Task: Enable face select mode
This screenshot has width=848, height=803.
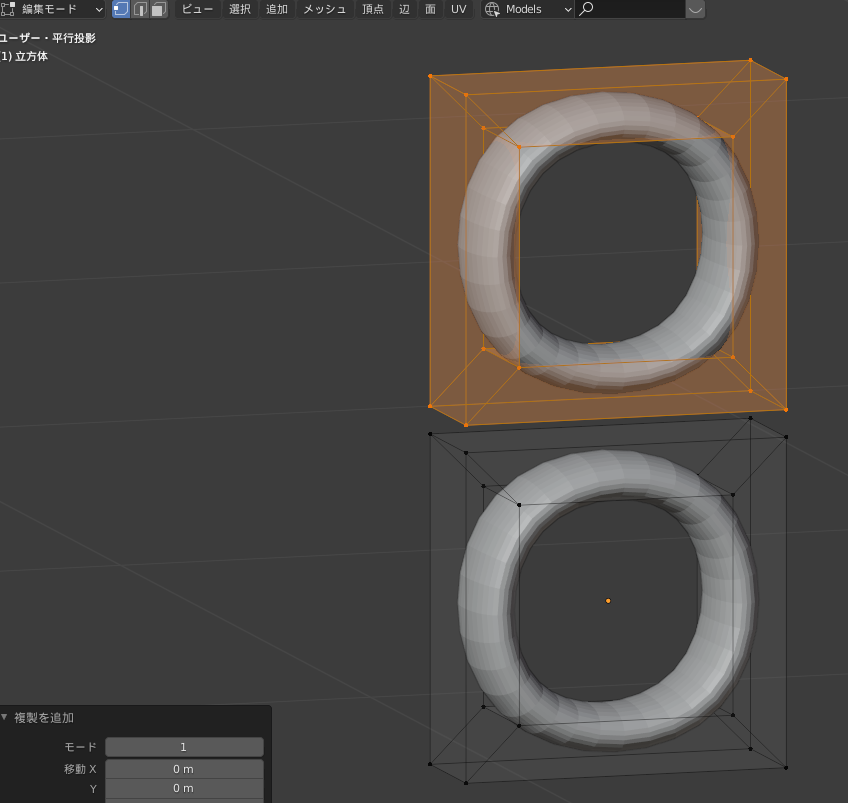Action: click(x=158, y=9)
